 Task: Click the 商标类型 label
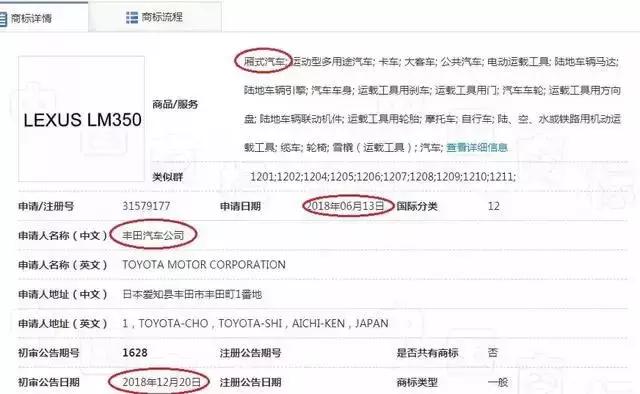(x=417, y=383)
